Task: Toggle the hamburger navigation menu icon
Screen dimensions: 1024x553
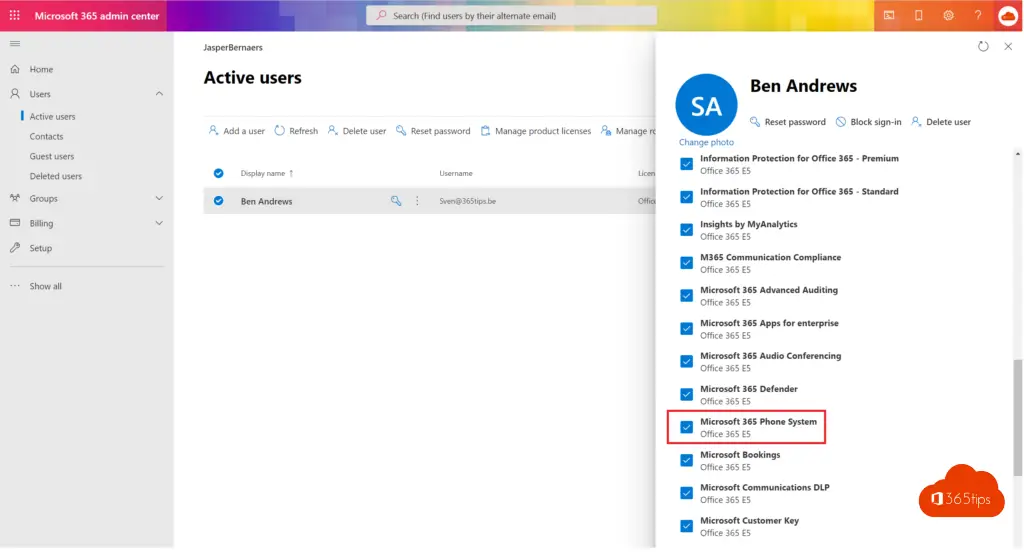Action: (14, 44)
